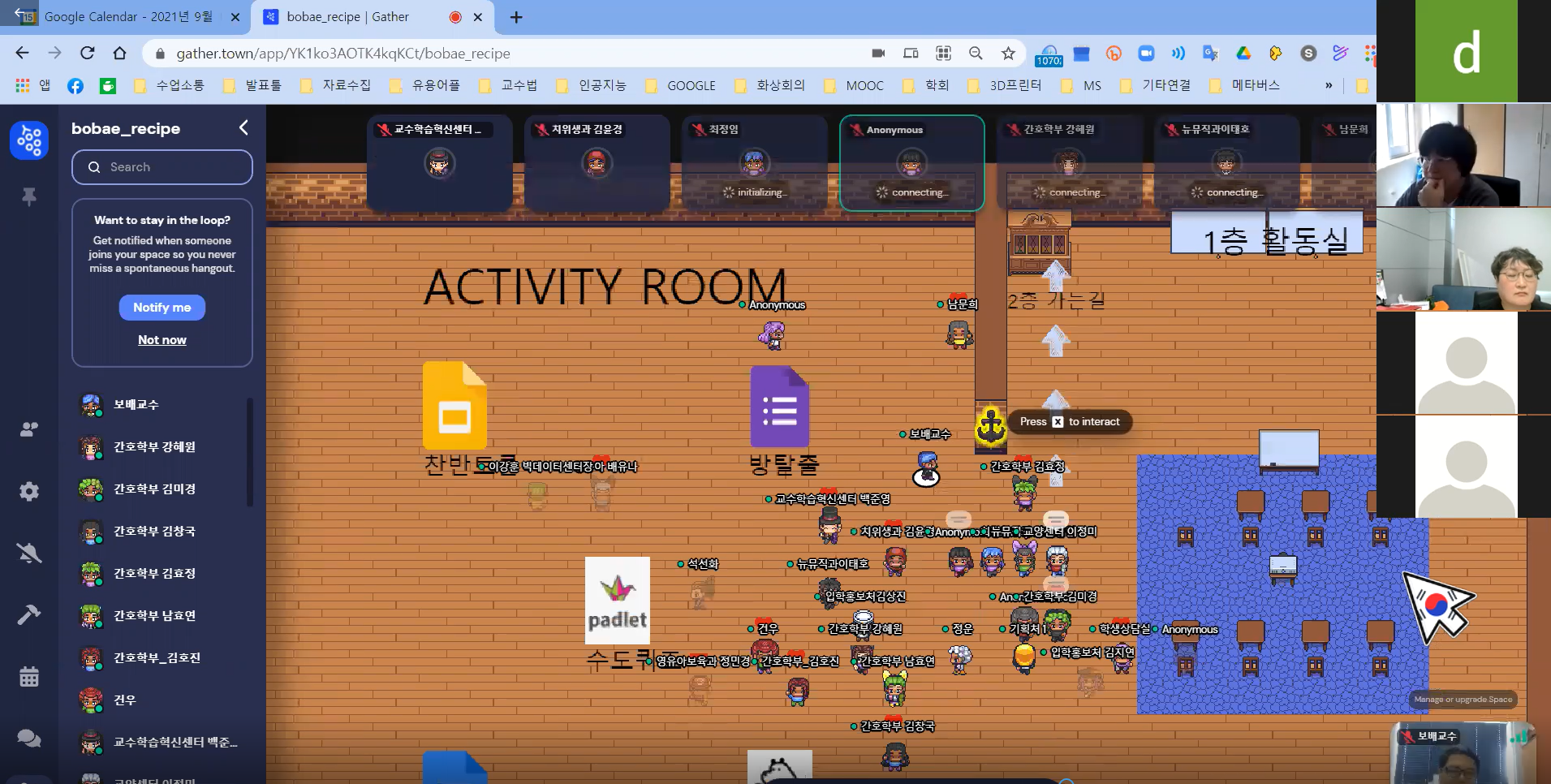Open the settings gear in Gather sidebar
This screenshot has height=784, width=1551.
pyautogui.click(x=29, y=491)
